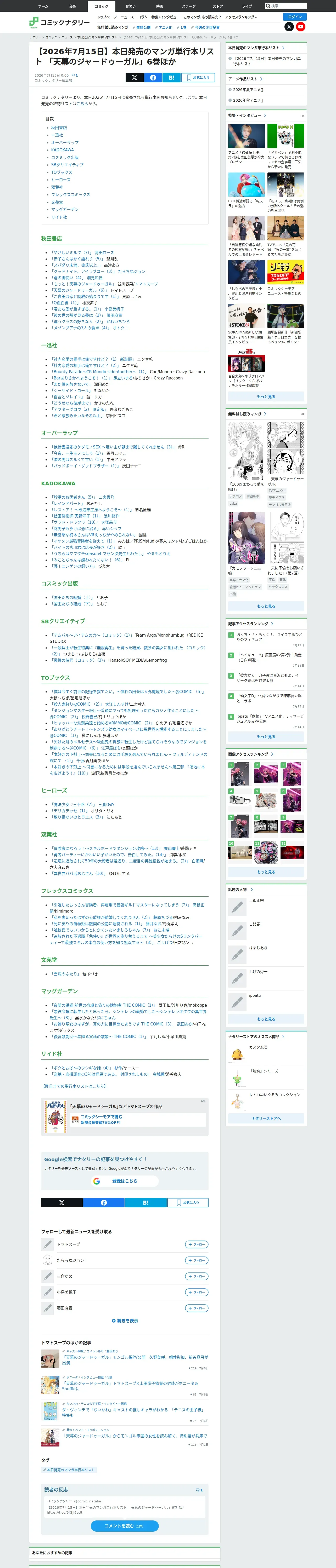Share on X using the bottom share bar
336x1568 pixels.
(x=61, y=1202)
